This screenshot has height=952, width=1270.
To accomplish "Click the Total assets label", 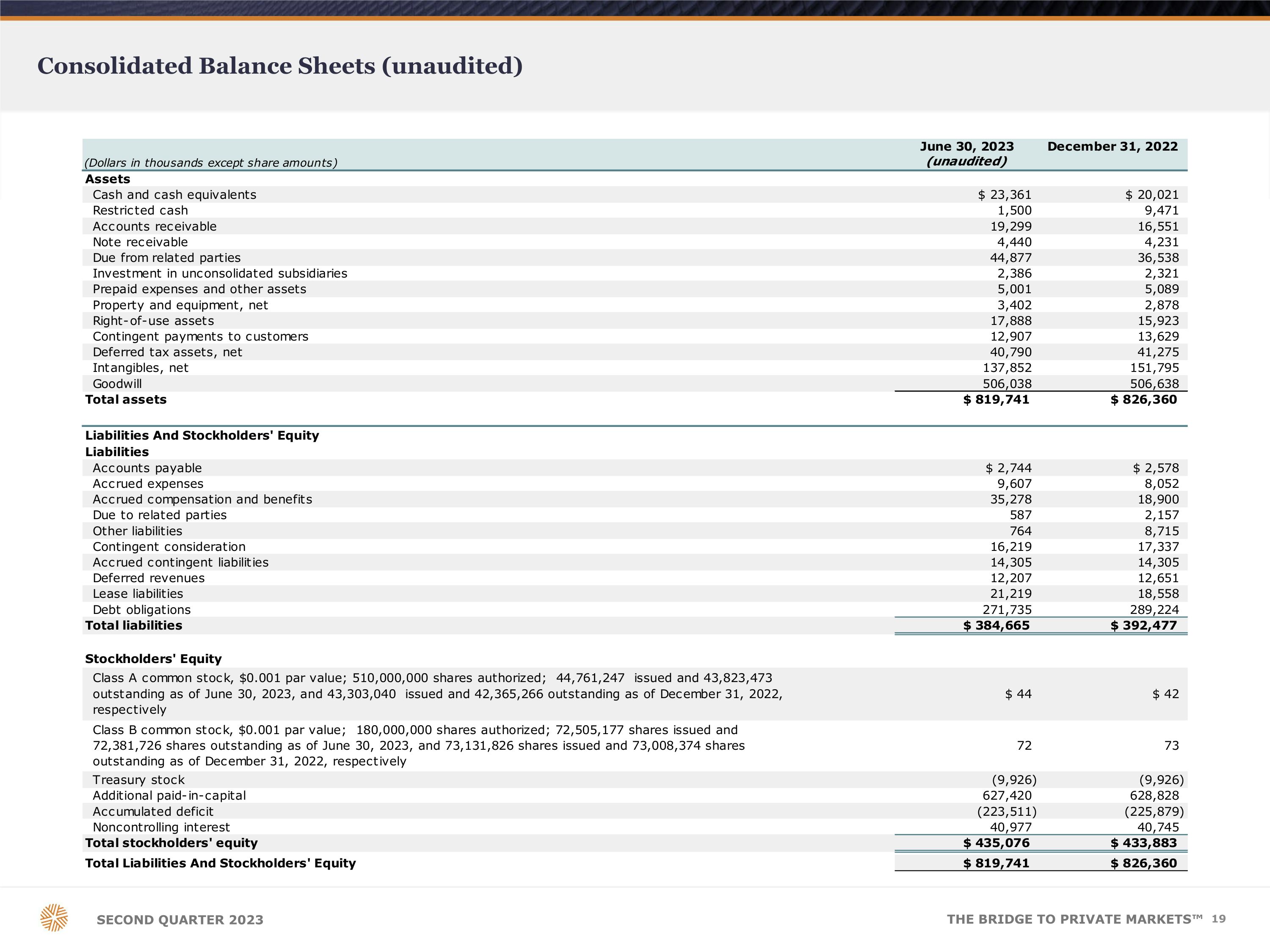I will pyautogui.click(x=126, y=400).
